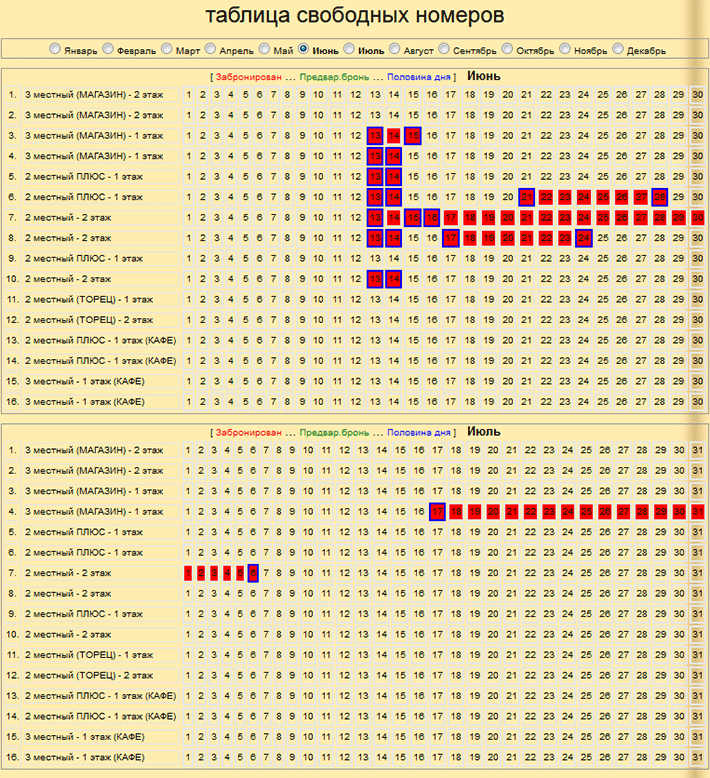Click booked day 1 in July row 7
Viewport: 710px width, 778px height.
click(188, 573)
